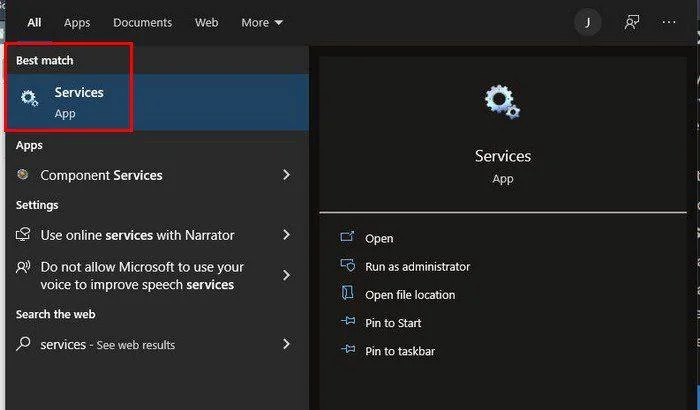Click the Open file location icon
700x410 pixels.
(347, 293)
